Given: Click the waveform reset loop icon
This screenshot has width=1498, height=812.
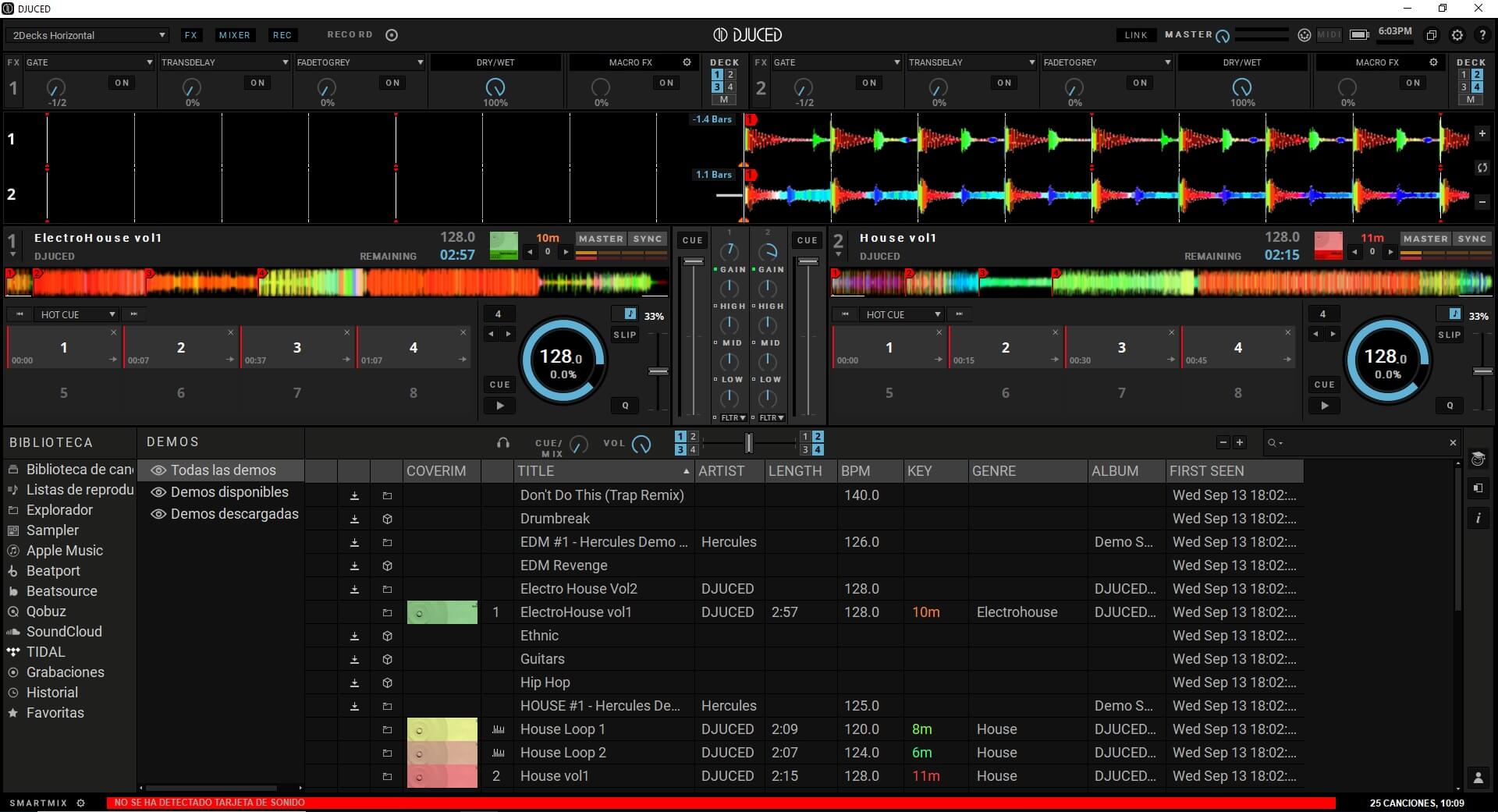Looking at the screenshot, I should coord(1482,168).
